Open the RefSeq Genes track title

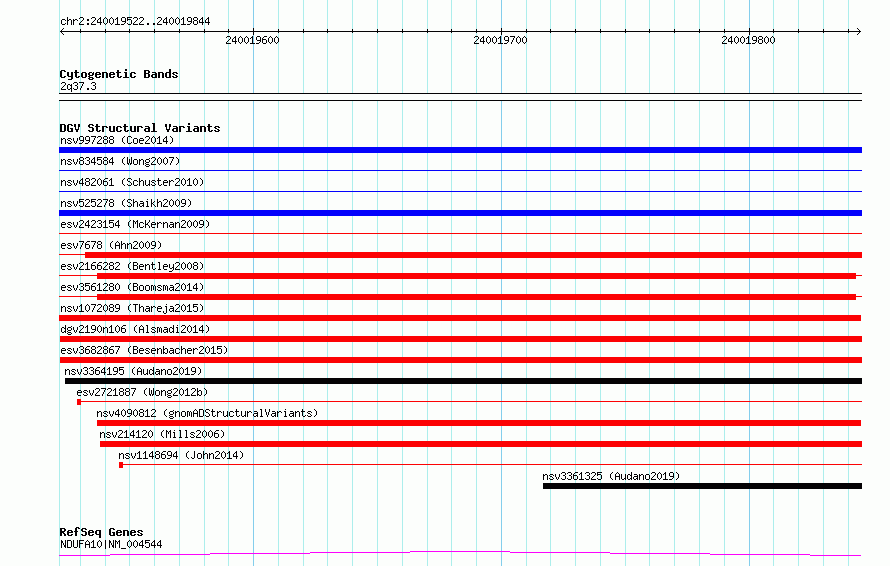tap(101, 532)
